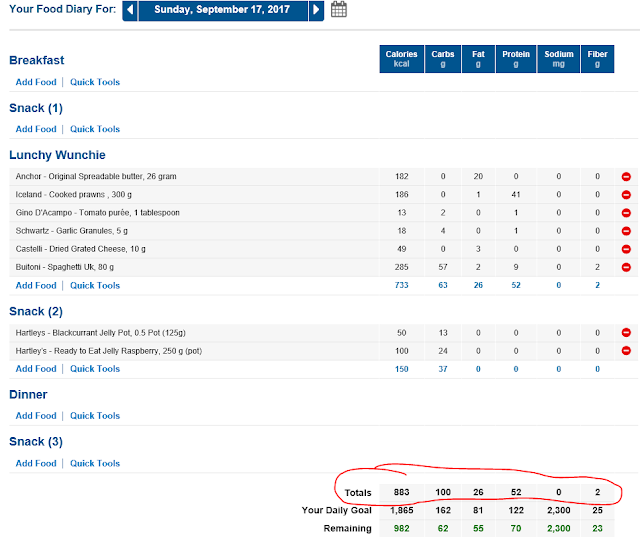640x537 pixels.
Task: Open the calendar date picker icon
Action: tap(339, 9)
